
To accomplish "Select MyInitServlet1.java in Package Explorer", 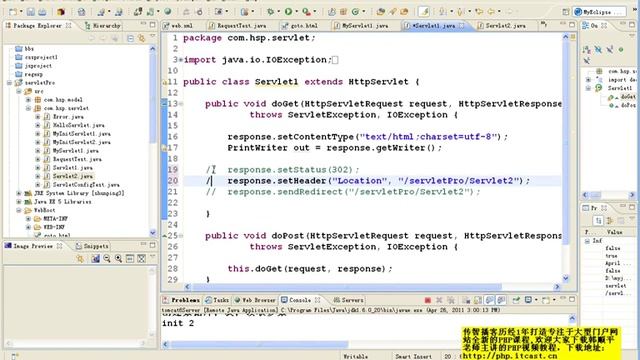I will click(81, 134).
